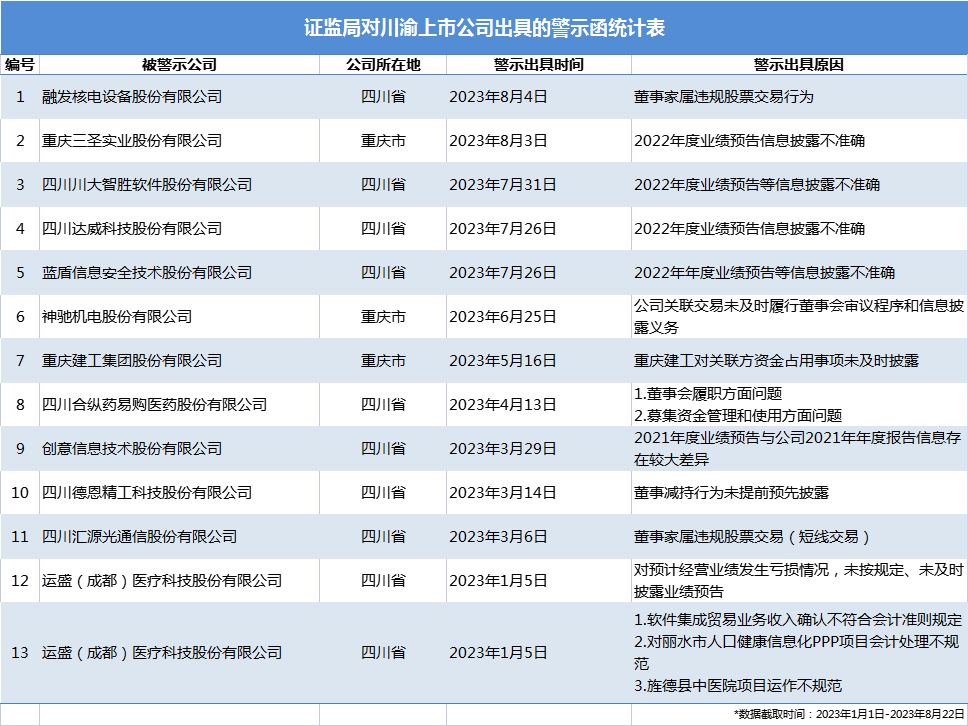Select reason 公司关联交易未及时履行董事会审议程序

point(799,317)
